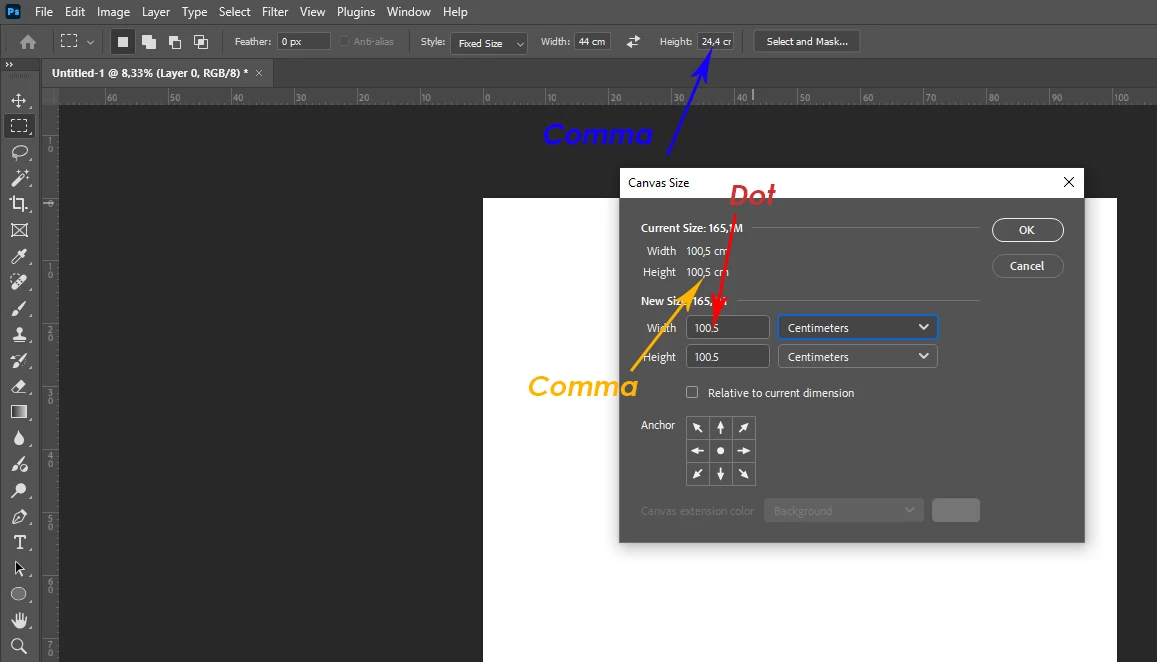Set anchor to bottom-right arrow
Image resolution: width=1157 pixels, height=662 pixels.
tap(744, 474)
